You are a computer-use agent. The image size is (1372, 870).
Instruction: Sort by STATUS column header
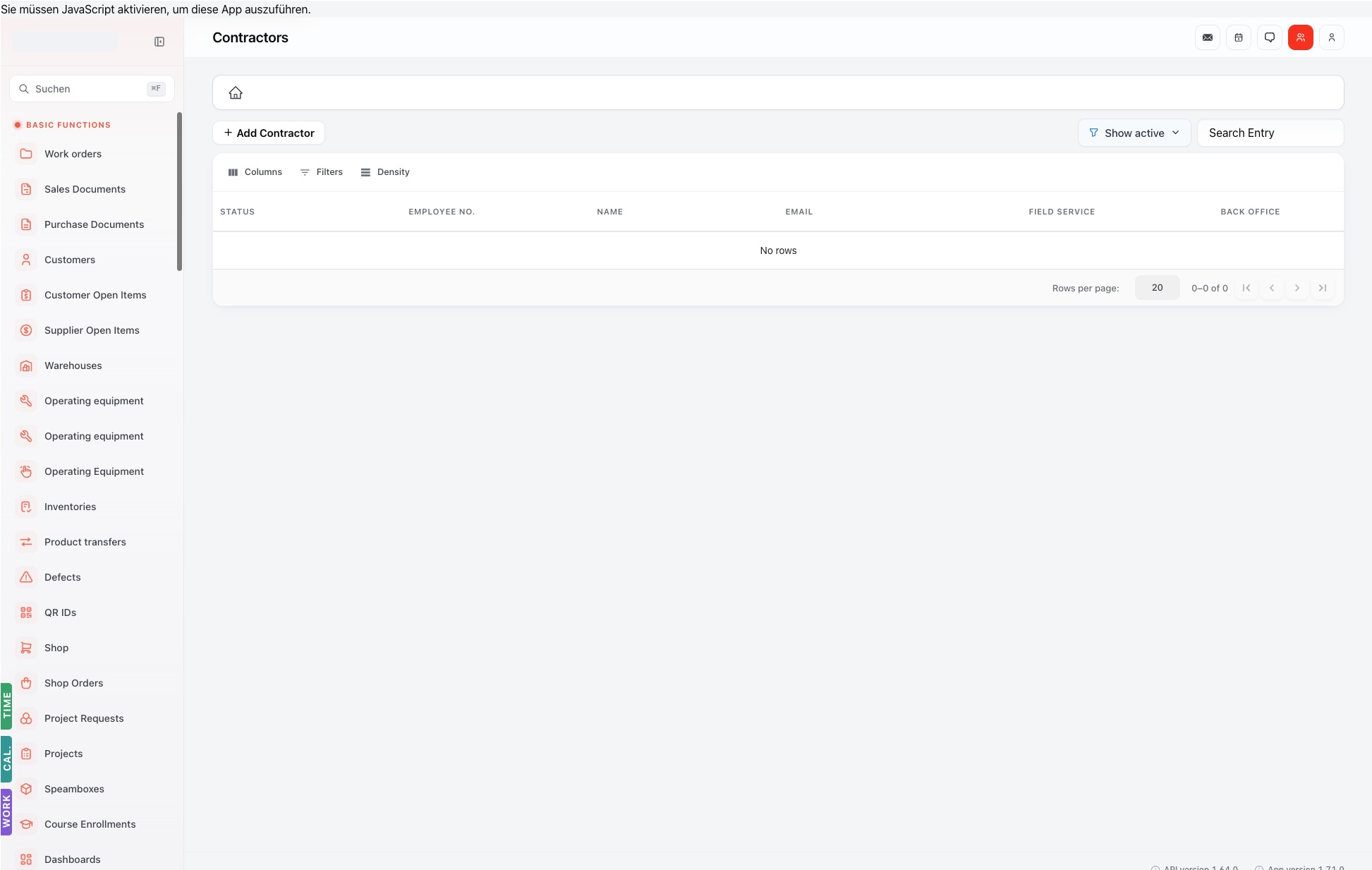(237, 212)
